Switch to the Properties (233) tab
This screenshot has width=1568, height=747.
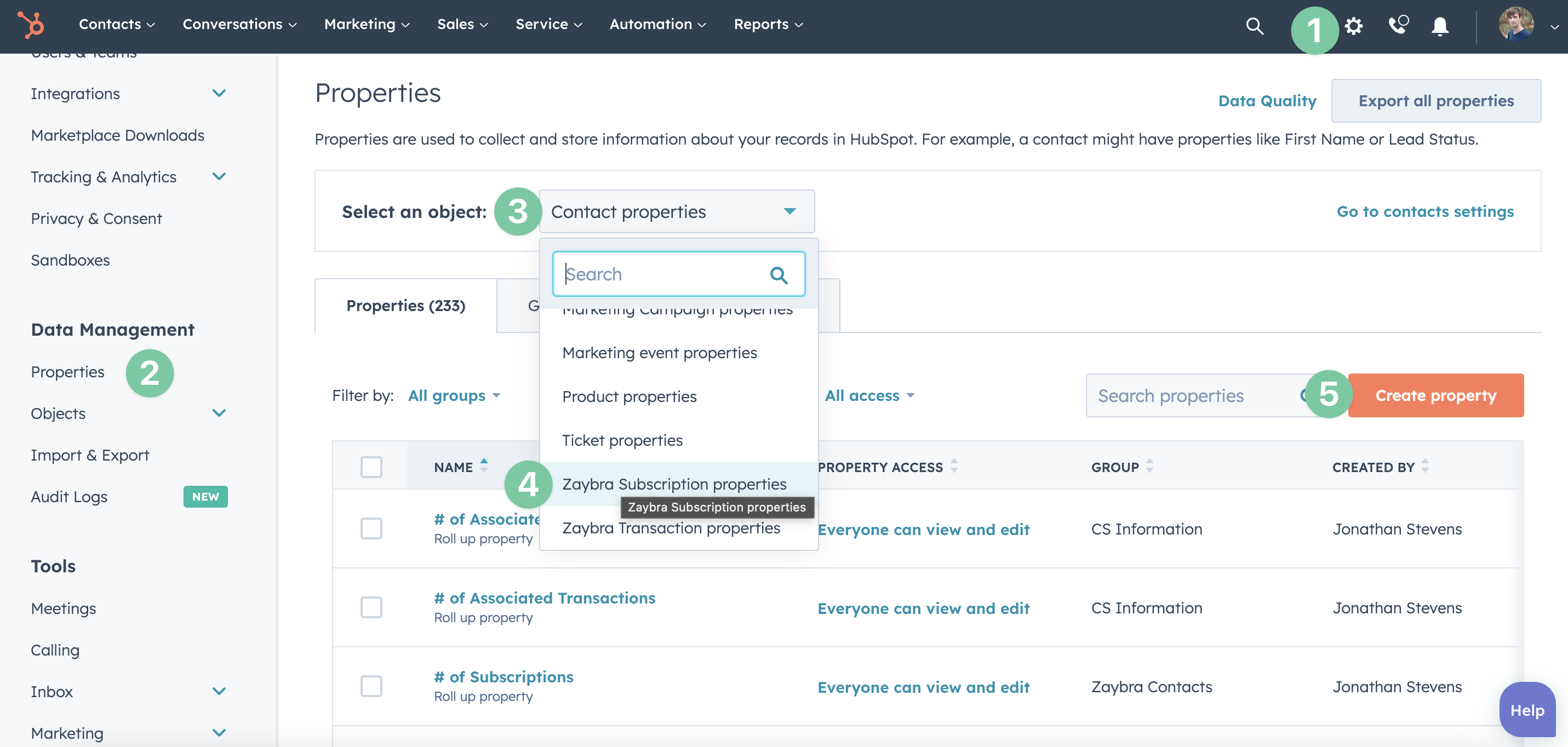tap(405, 306)
